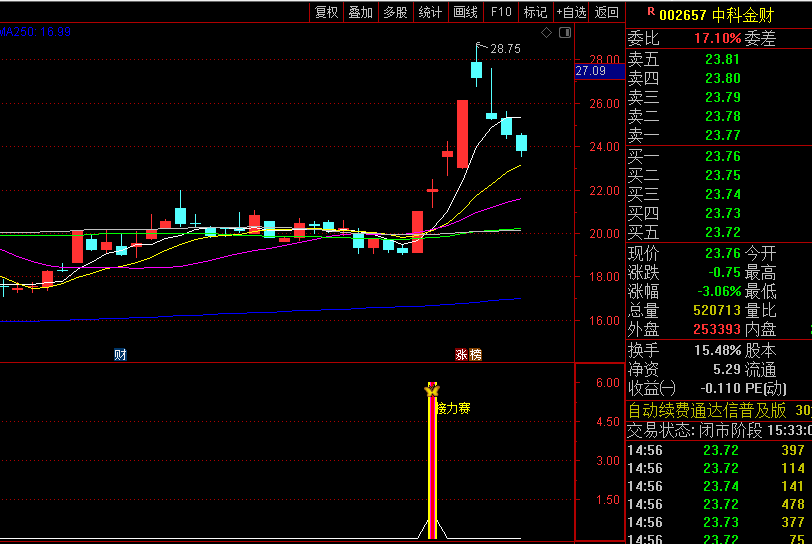Click 卖四 price 23.80
The height and width of the screenshot is (544, 812).
point(722,78)
